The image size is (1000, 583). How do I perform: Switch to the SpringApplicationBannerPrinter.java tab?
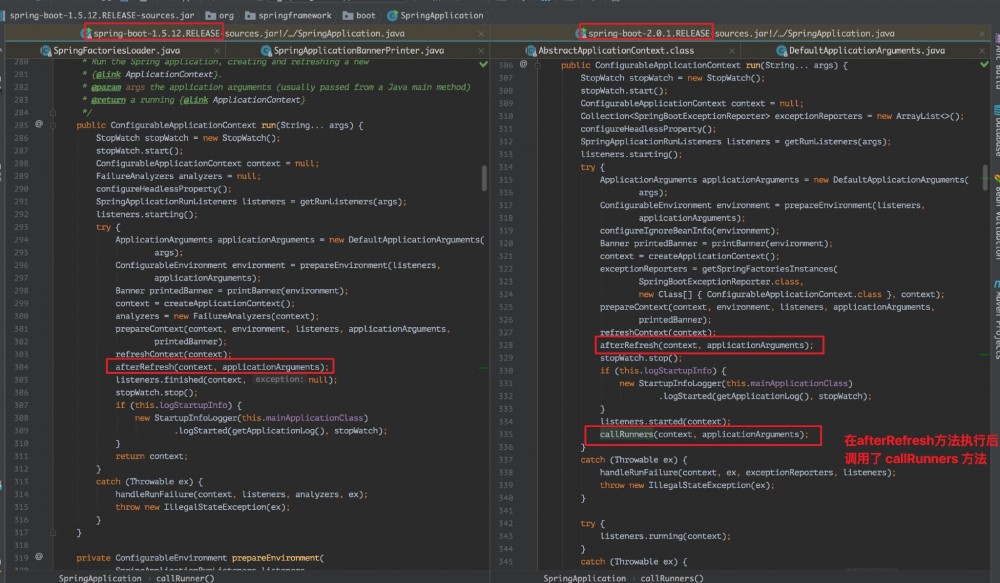pos(360,48)
